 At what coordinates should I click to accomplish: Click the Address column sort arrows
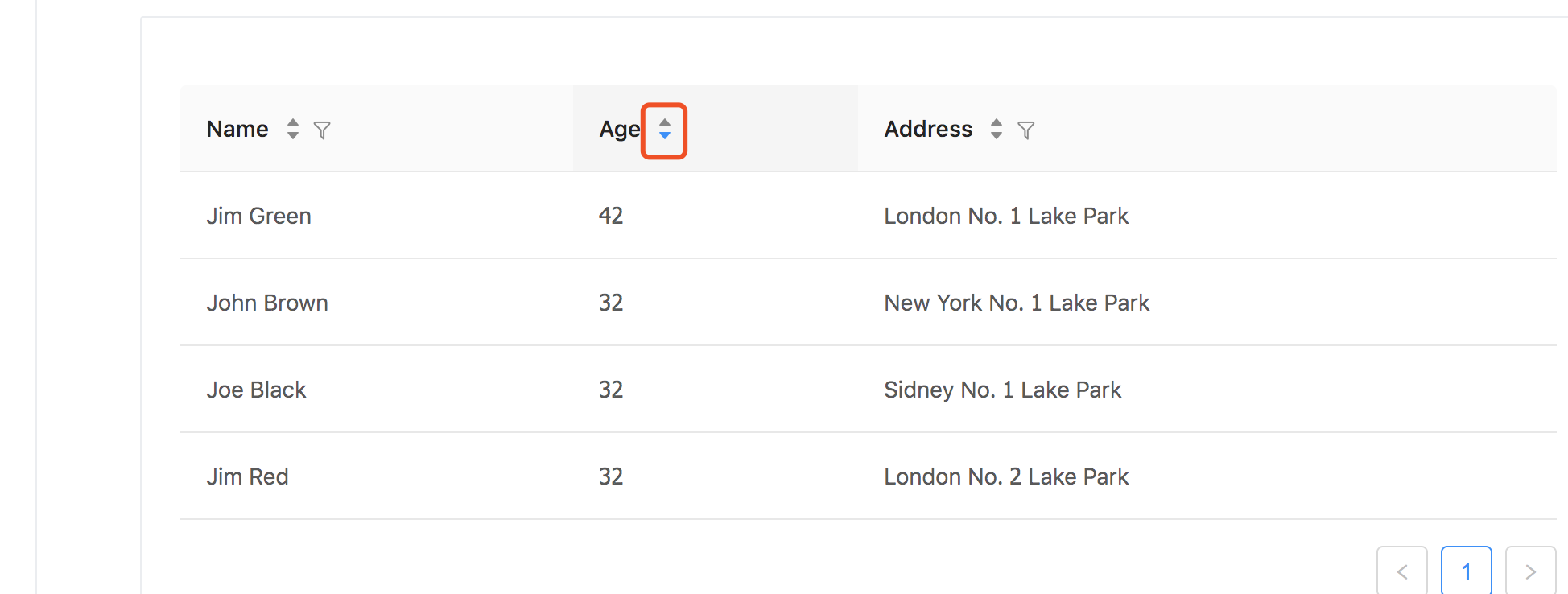point(997,129)
